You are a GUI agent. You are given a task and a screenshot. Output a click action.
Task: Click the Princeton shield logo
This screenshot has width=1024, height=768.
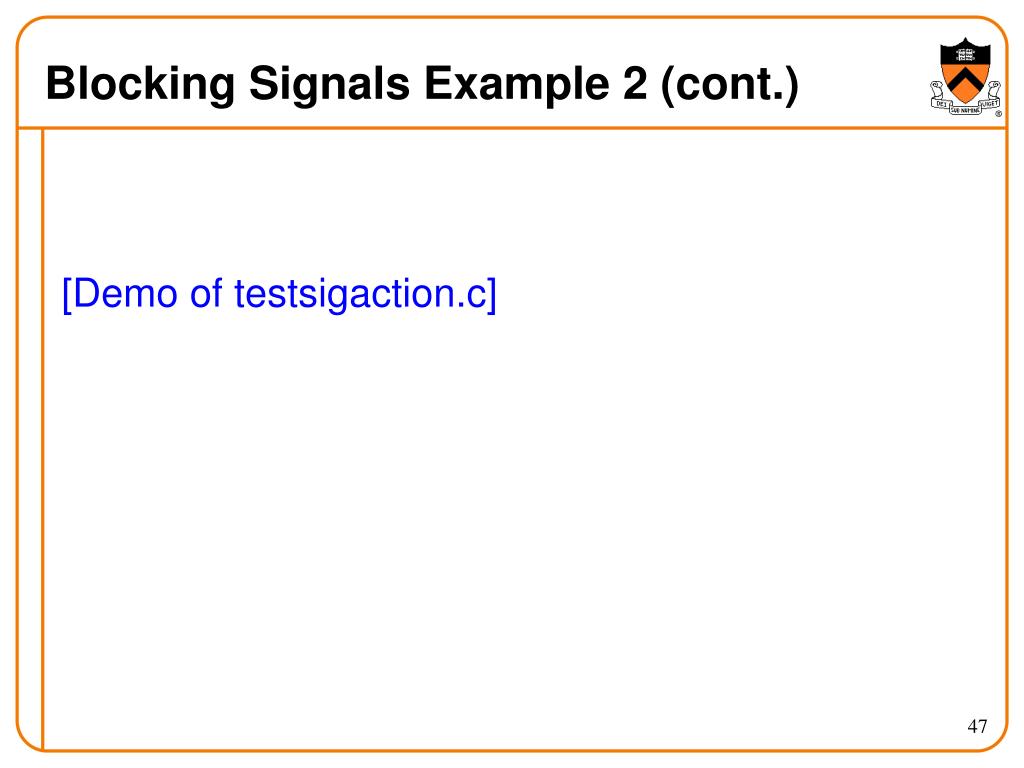point(965,76)
